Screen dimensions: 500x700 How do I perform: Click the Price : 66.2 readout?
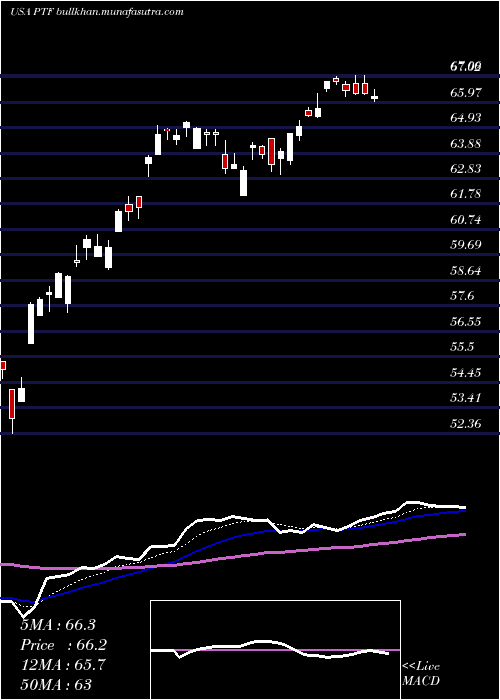(x=64, y=645)
